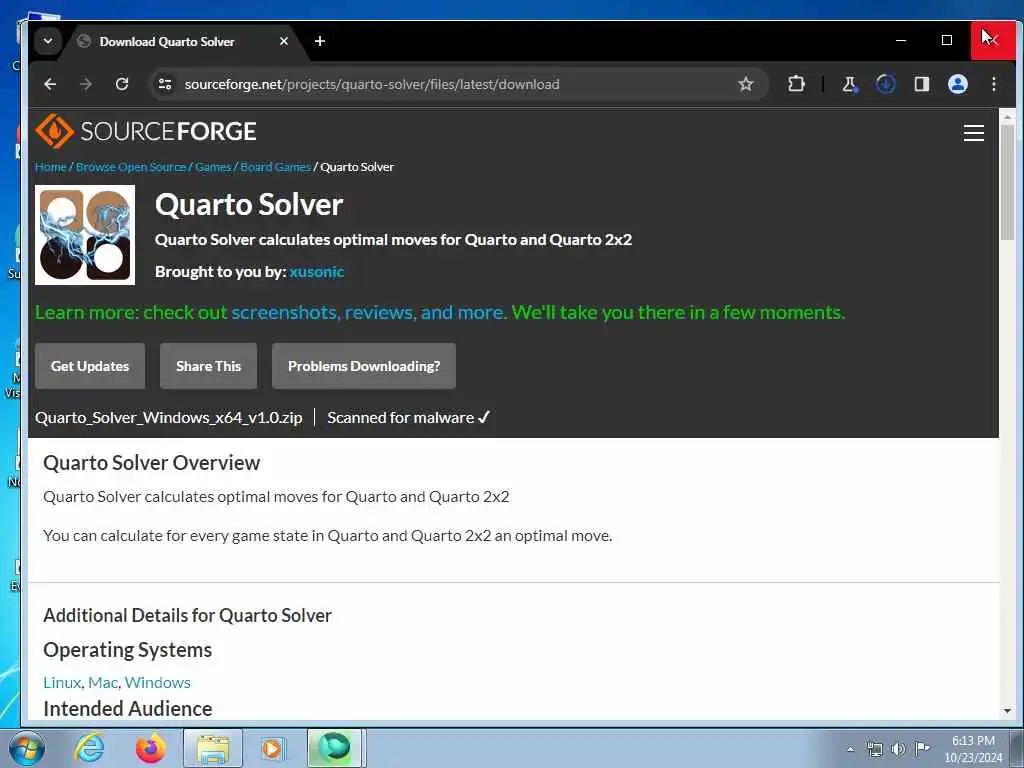Show hidden tray icons arrow
The image size is (1024, 768).
click(x=850, y=749)
